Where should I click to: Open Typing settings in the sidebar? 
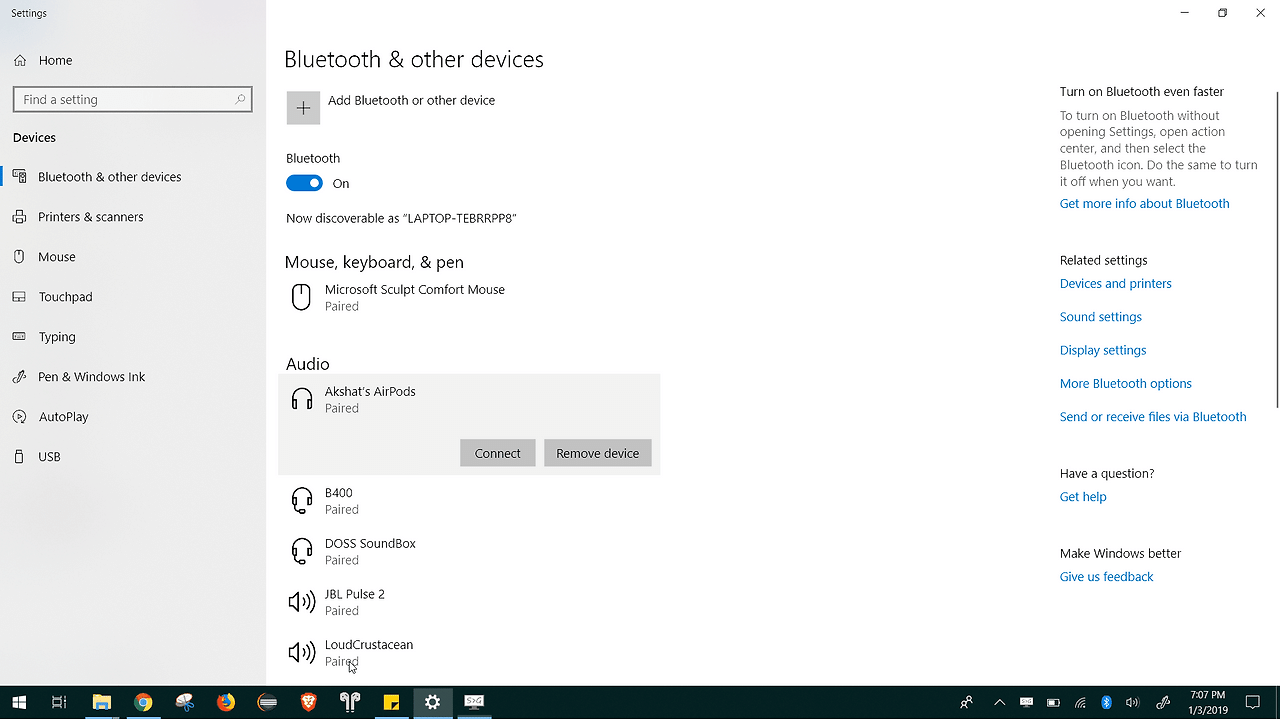pos(56,337)
